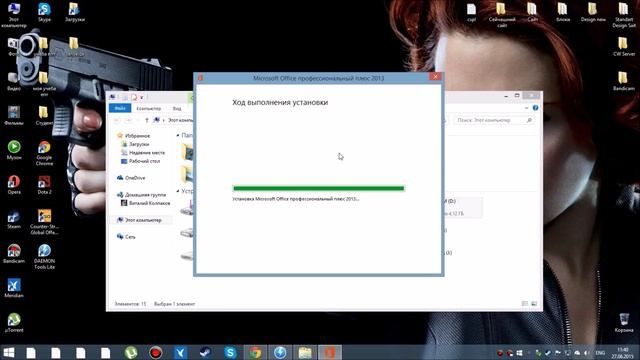Open quick access toolbar dropdown arrow
Image resolution: width=640 pixels, height=360 pixels.
142,97
